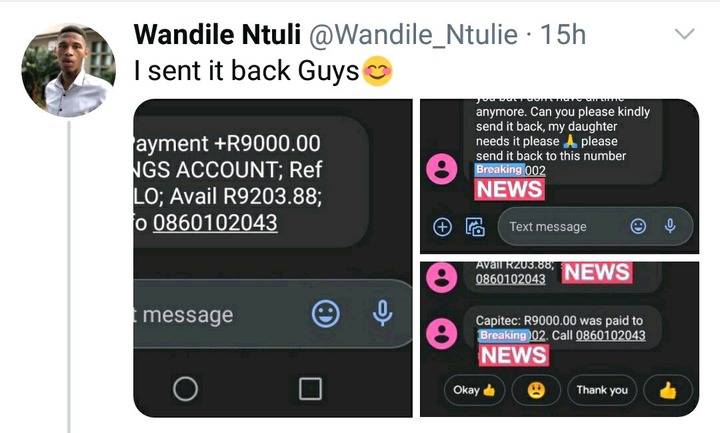Screen dimensions: 720x433
Task: Tap the emoji icon in large message field
Action: pyautogui.click(x=326, y=314)
